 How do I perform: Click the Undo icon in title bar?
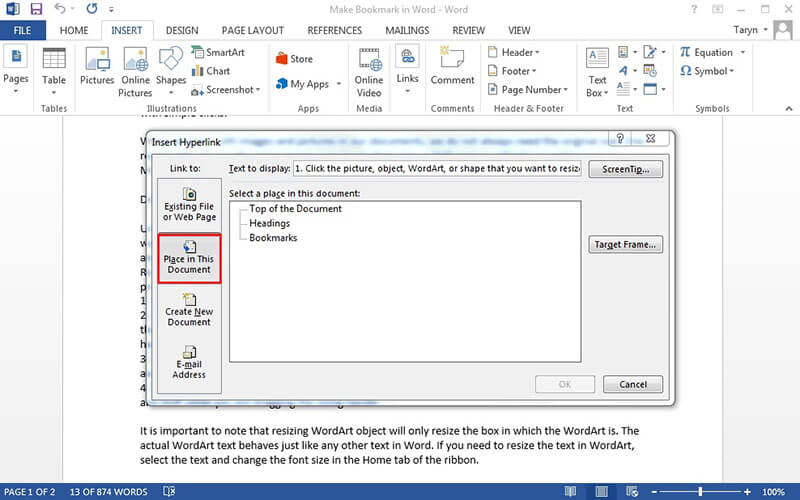click(x=60, y=9)
